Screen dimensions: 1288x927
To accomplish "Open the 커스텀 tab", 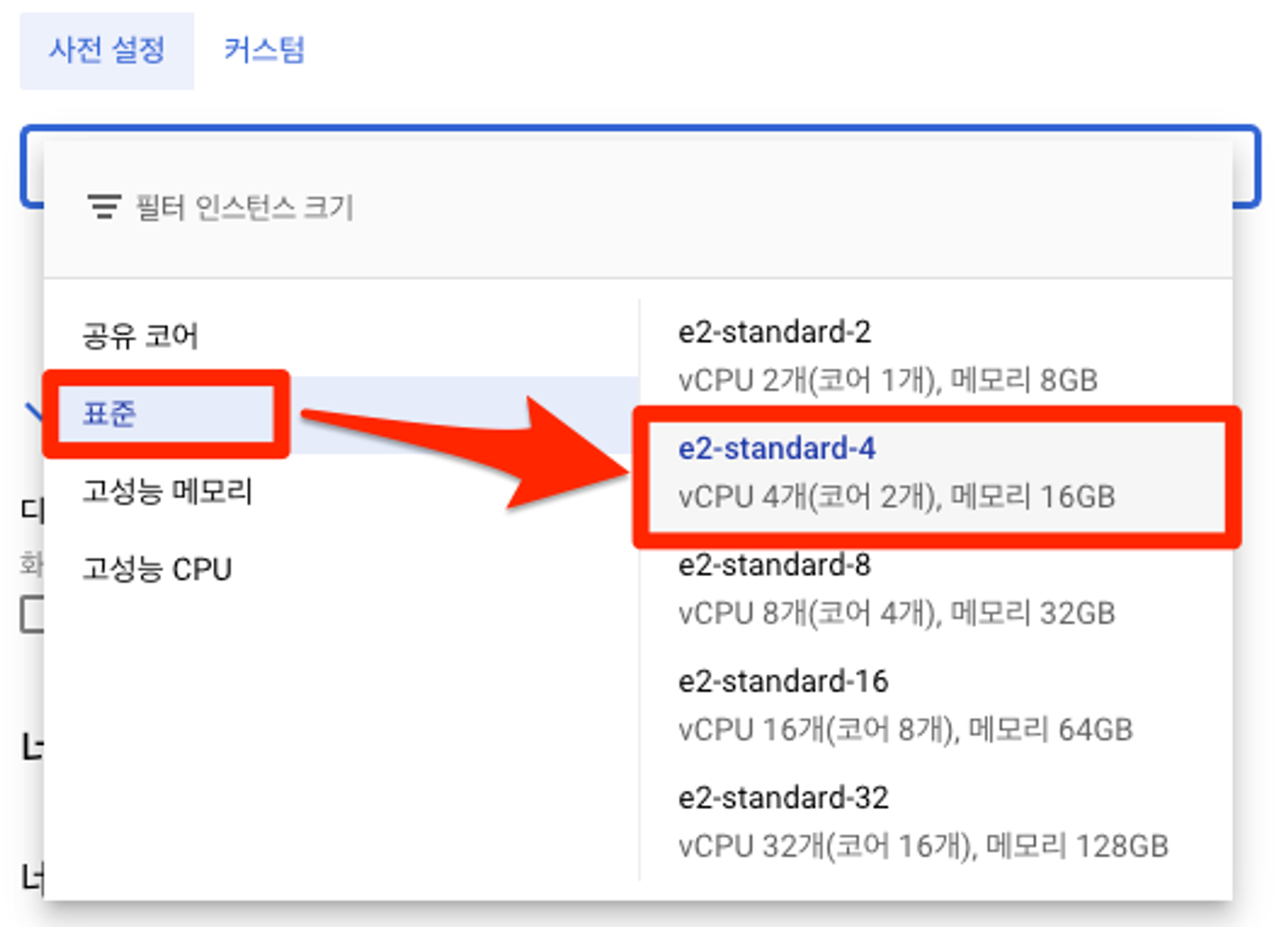I will [263, 51].
